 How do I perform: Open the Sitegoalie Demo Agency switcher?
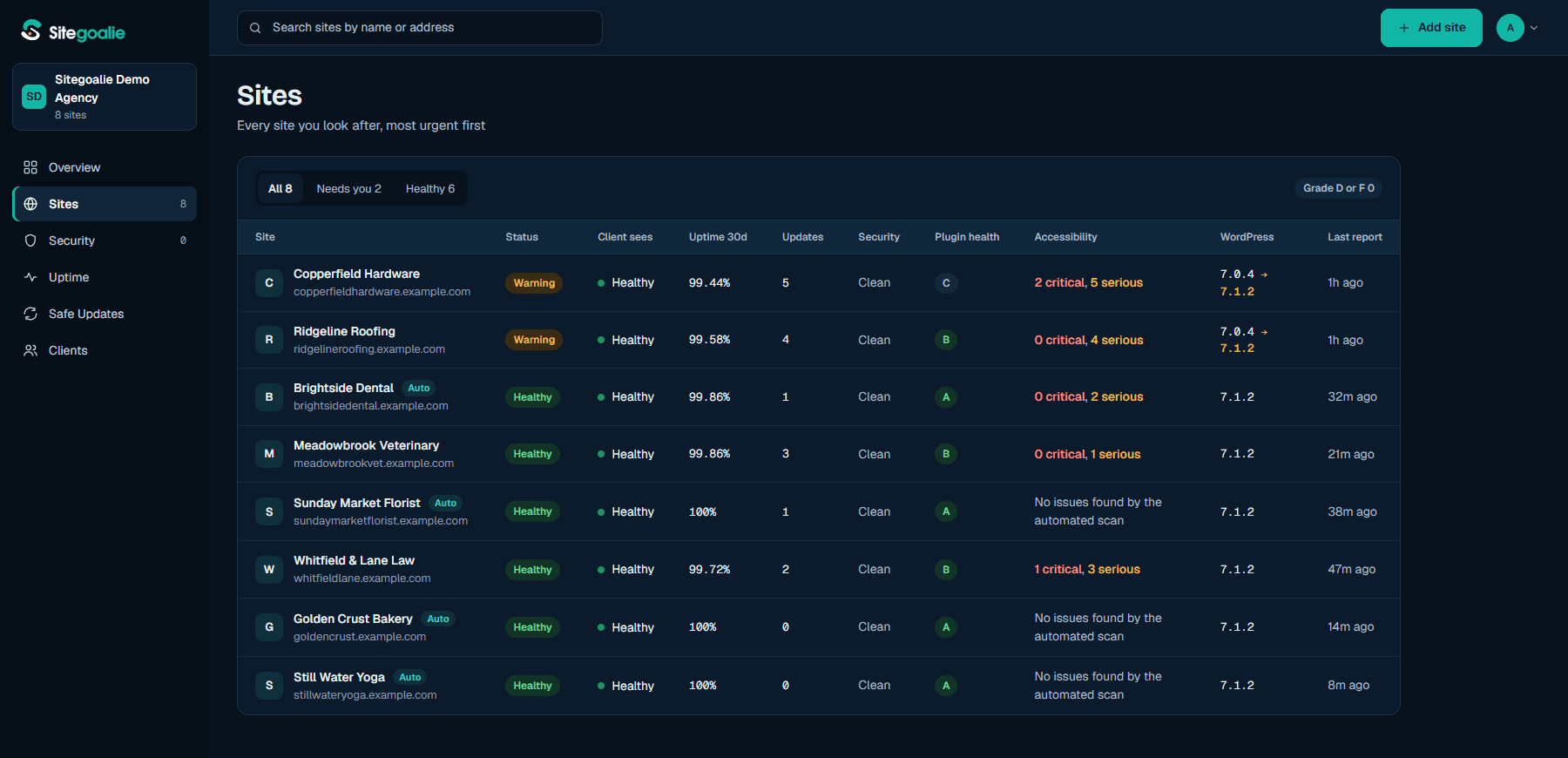pyautogui.click(x=105, y=97)
